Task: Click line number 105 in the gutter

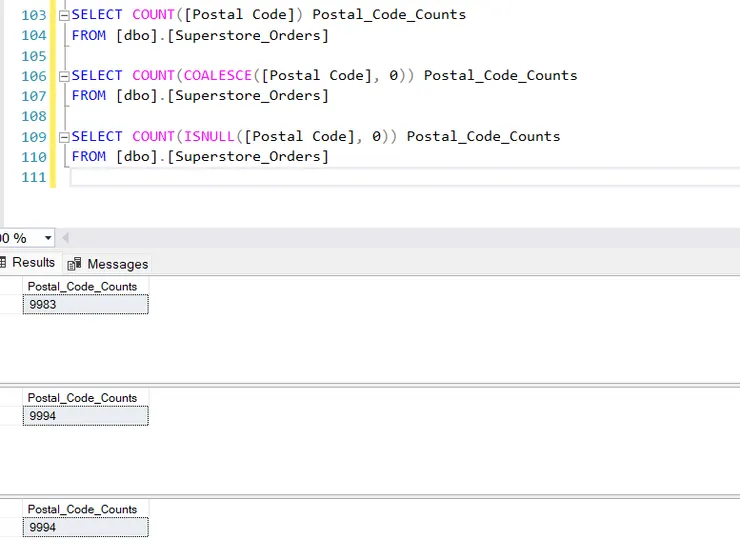Action: (x=34, y=56)
